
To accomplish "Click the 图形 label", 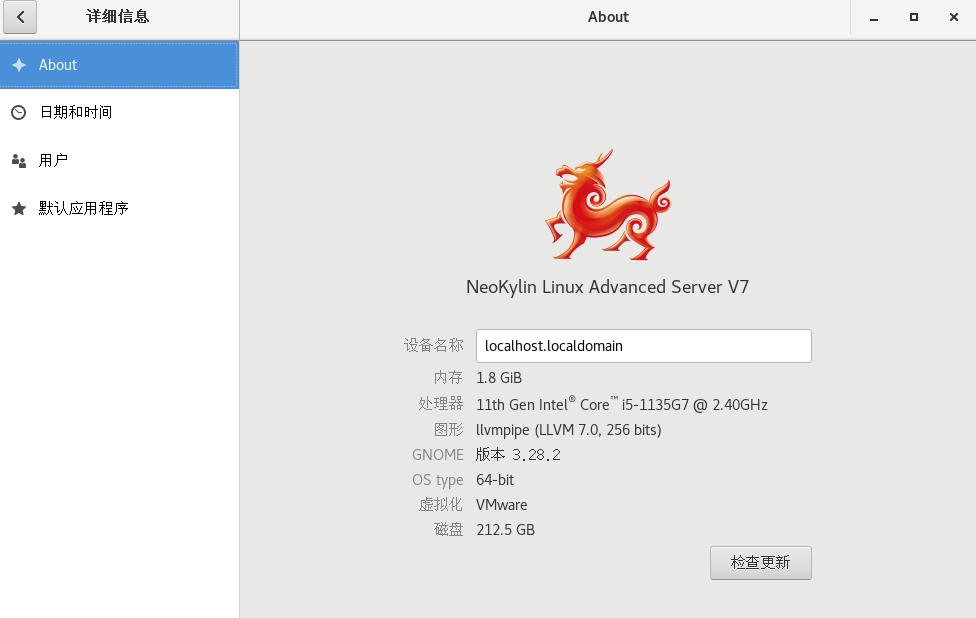I will (x=449, y=430).
